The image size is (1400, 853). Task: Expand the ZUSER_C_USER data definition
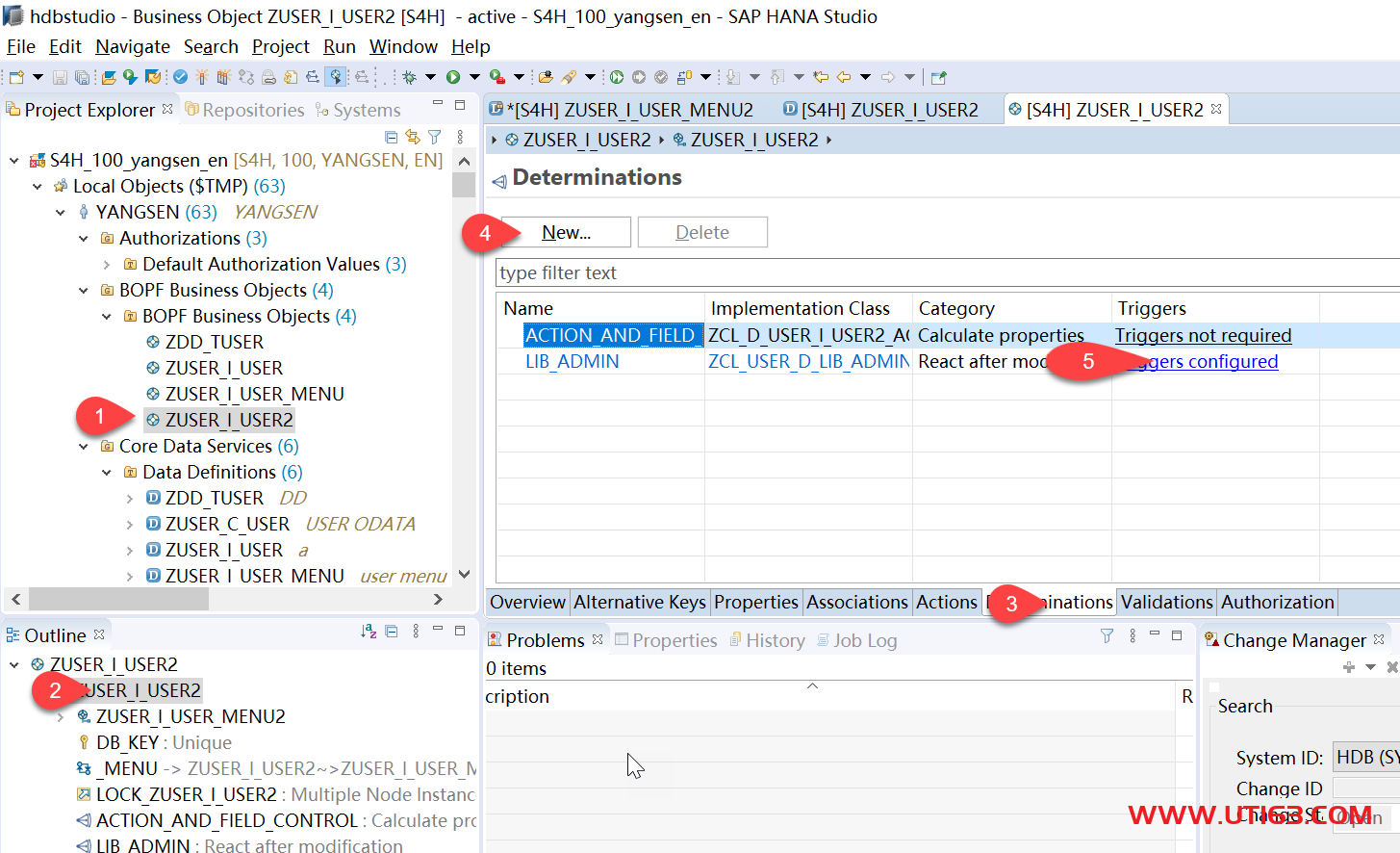pos(130,525)
